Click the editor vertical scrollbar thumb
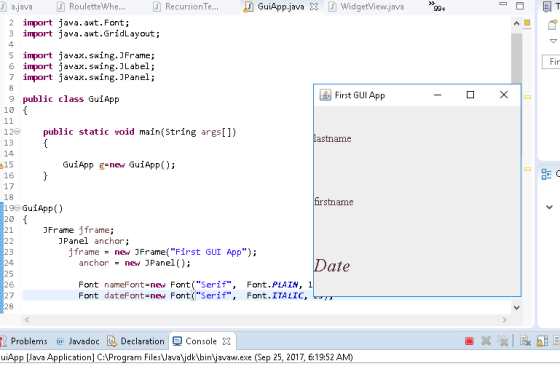The height and width of the screenshot is (385, 560). [x=516, y=59]
